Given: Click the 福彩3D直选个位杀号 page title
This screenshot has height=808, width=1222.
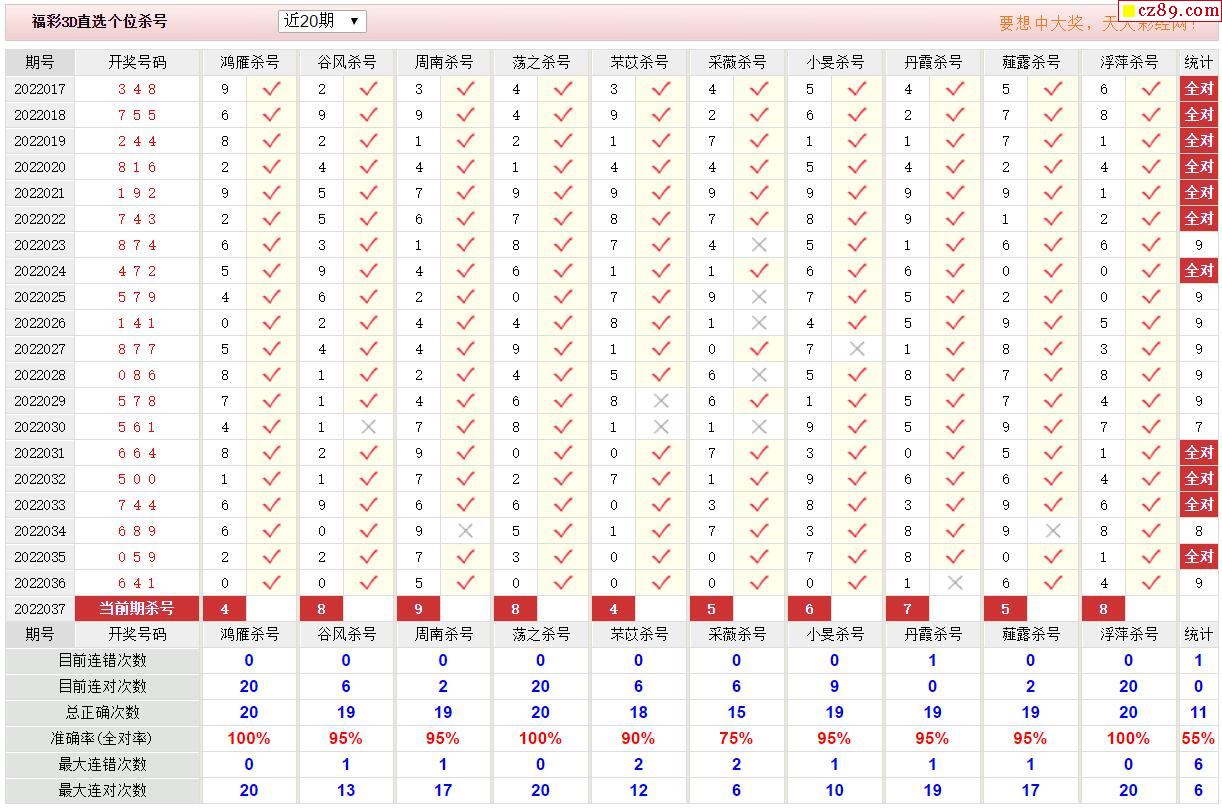Looking at the screenshot, I should point(100,21).
